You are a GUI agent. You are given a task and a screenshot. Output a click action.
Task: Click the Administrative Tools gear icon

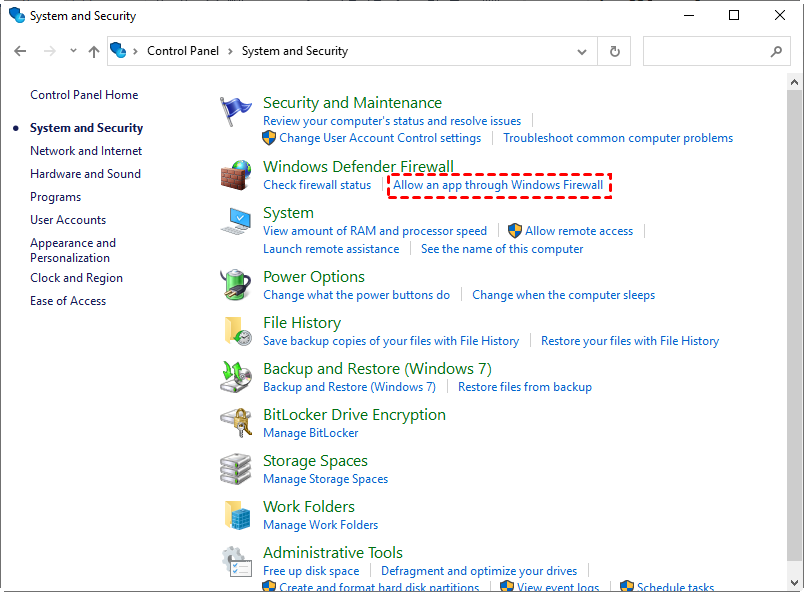pos(237,561)
